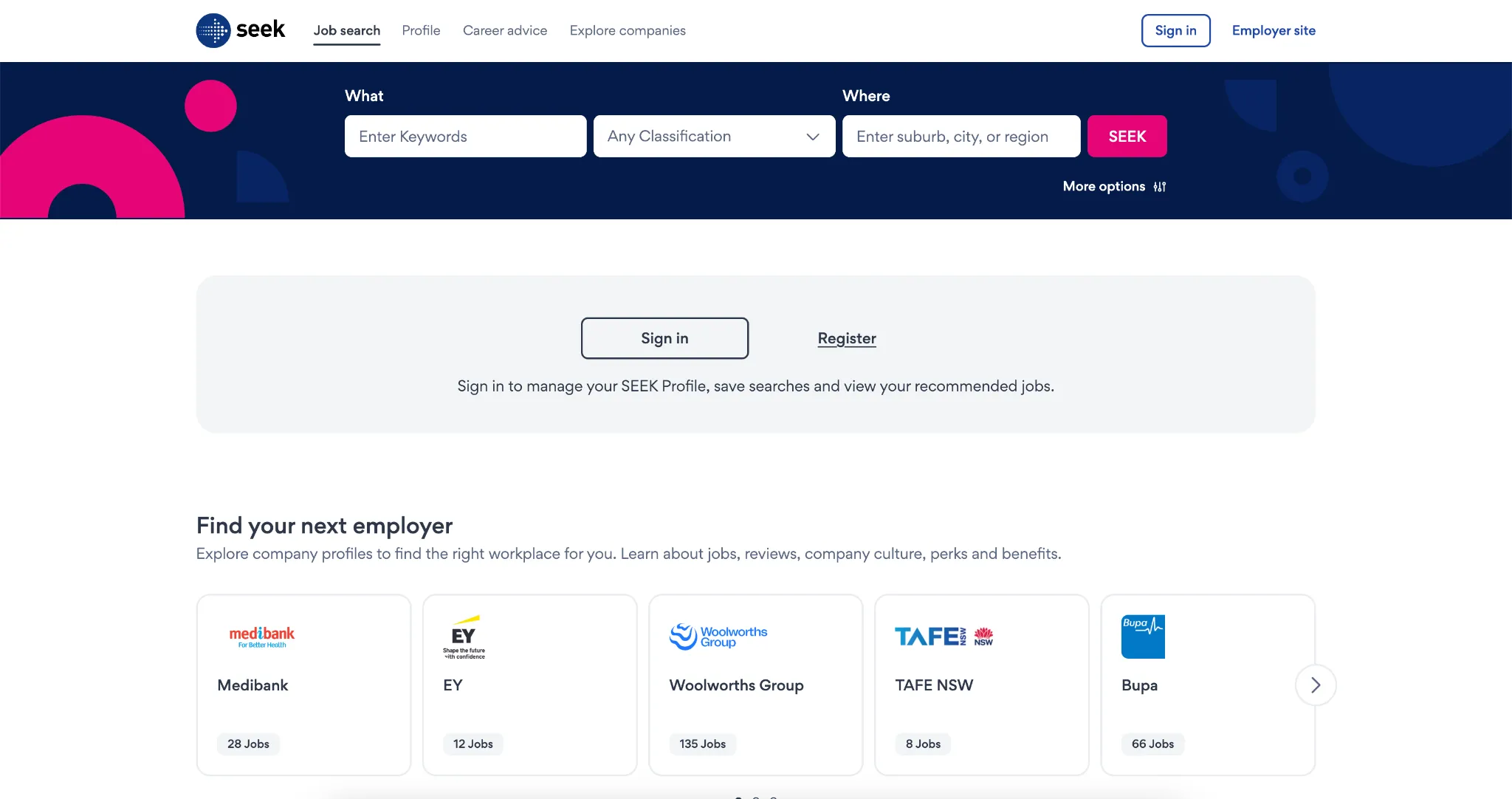Open TAFE NSW 8 Jobs badge
This screenshot has height=799, width=1512.
pyautogui.click(x=923, y=744)
